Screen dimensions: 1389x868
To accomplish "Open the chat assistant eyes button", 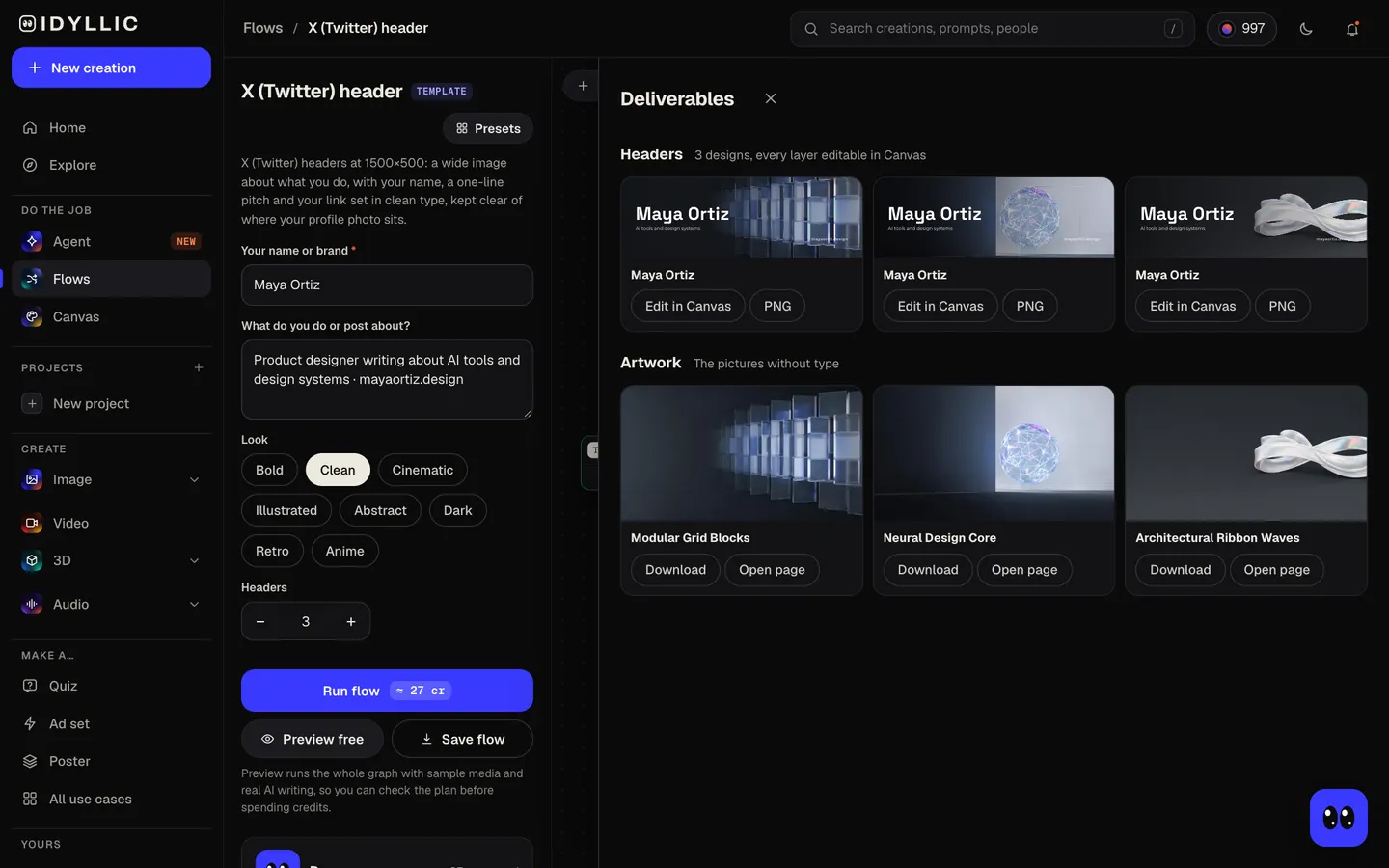I will (1339, 818).
